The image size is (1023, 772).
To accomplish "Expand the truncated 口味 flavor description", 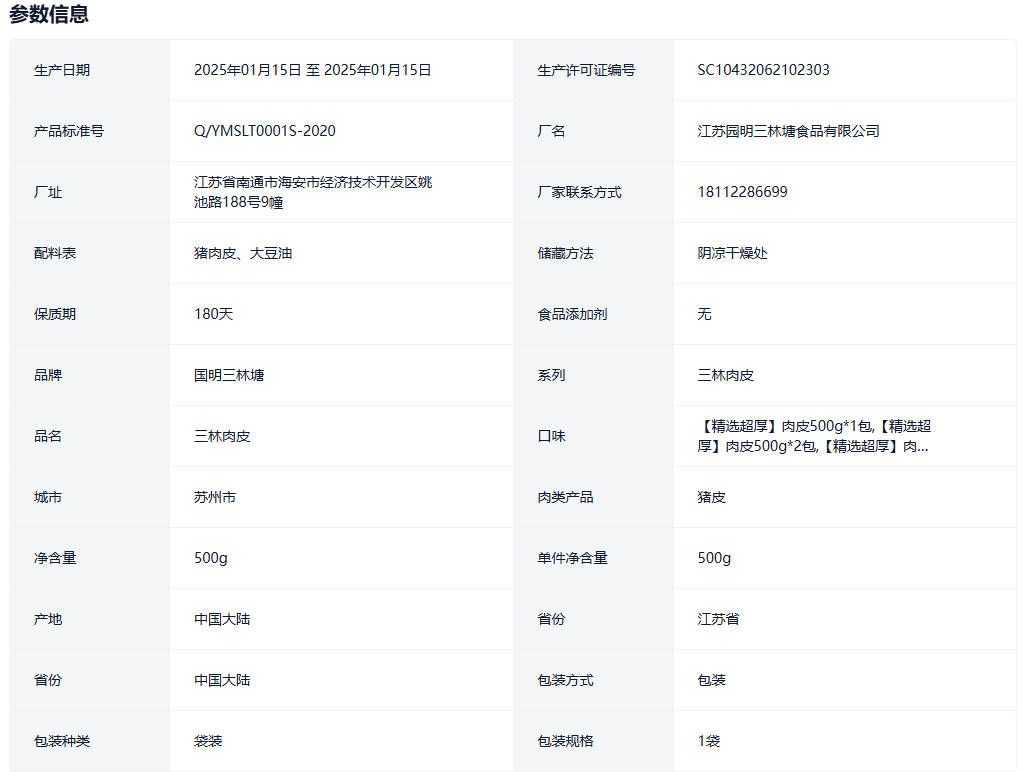I will [814, 436].
